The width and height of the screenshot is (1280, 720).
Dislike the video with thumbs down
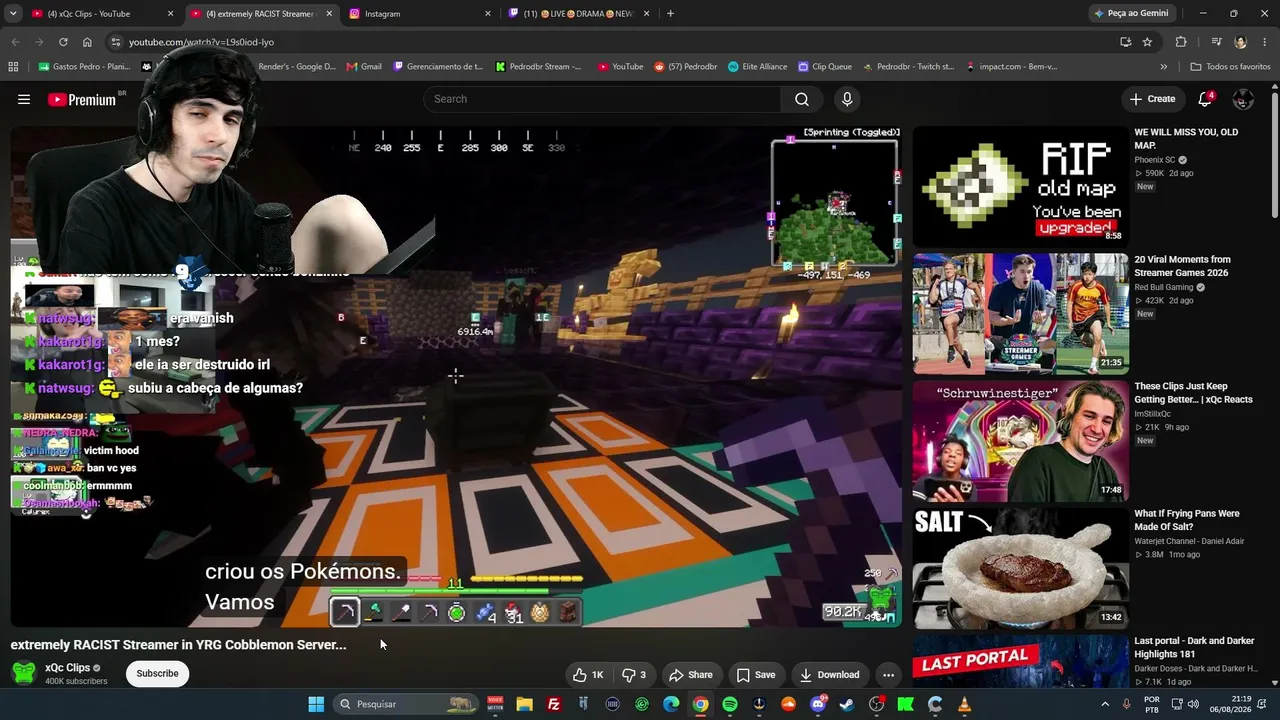tap(634, 675)
